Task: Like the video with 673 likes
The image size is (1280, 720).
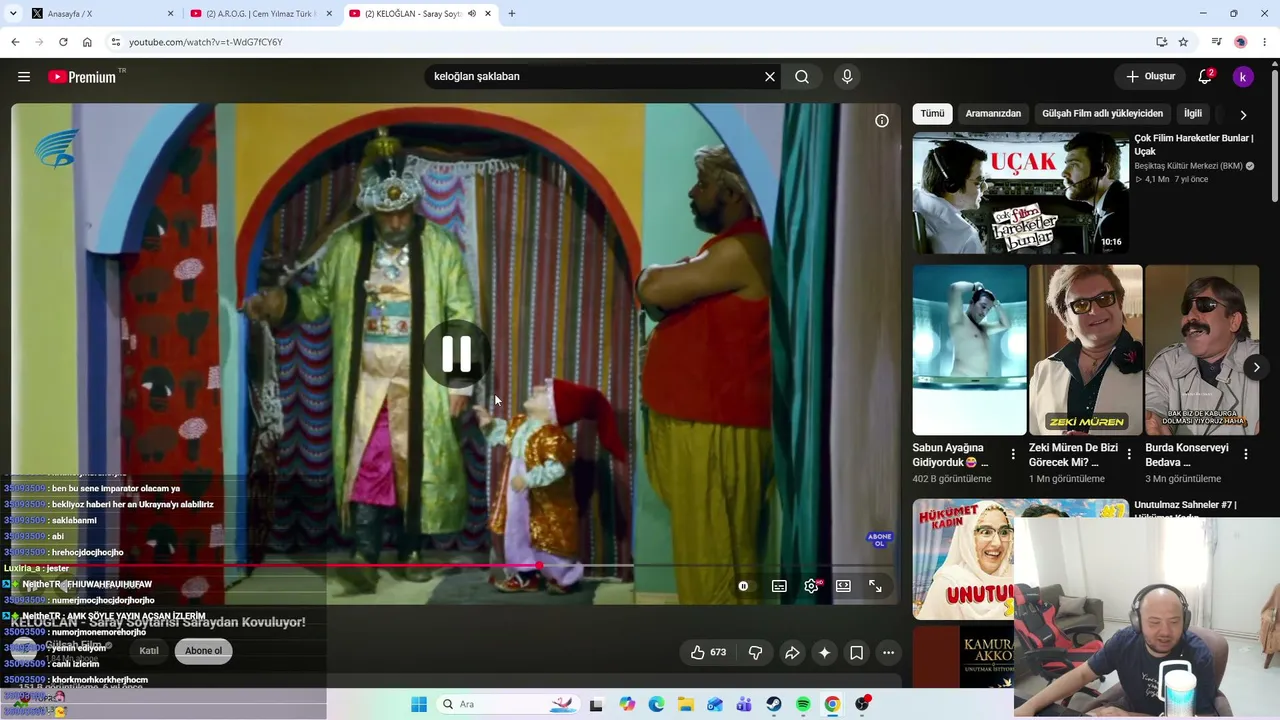Action: pos(708,653)
